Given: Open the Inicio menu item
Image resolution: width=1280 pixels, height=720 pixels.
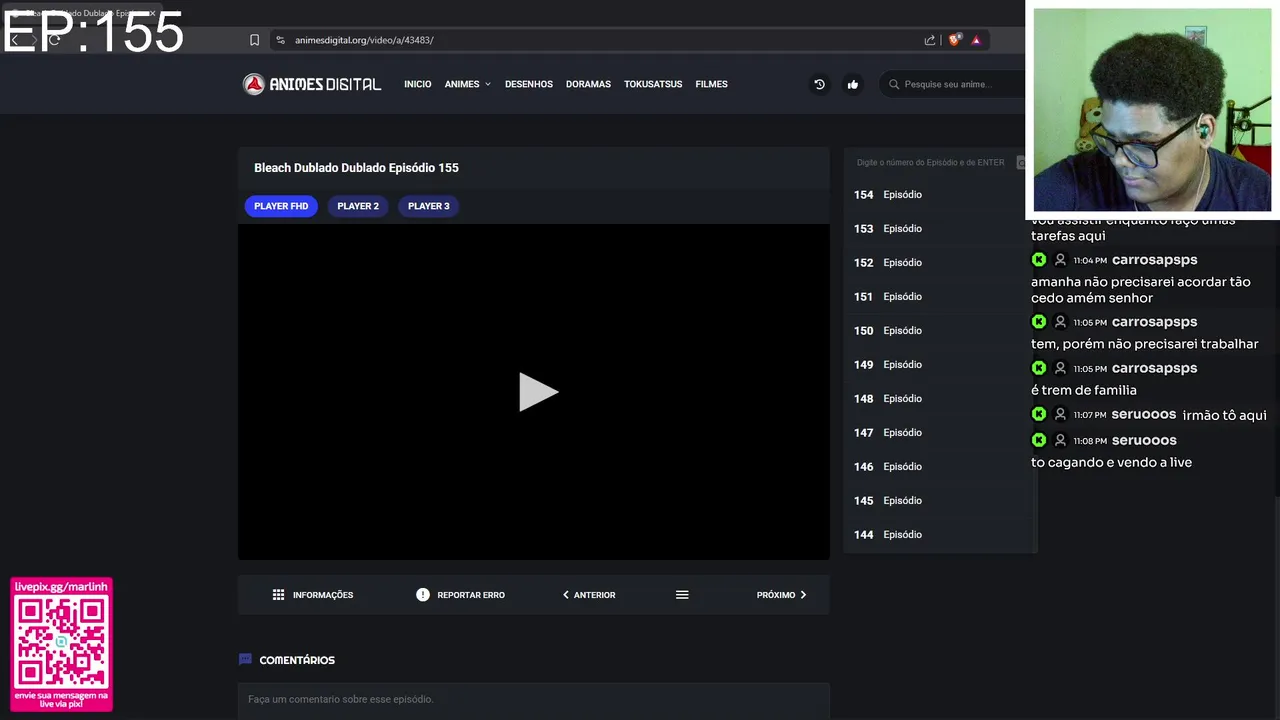Looking at the screenshot, I should pyautogui.click(x=418, y=84).
